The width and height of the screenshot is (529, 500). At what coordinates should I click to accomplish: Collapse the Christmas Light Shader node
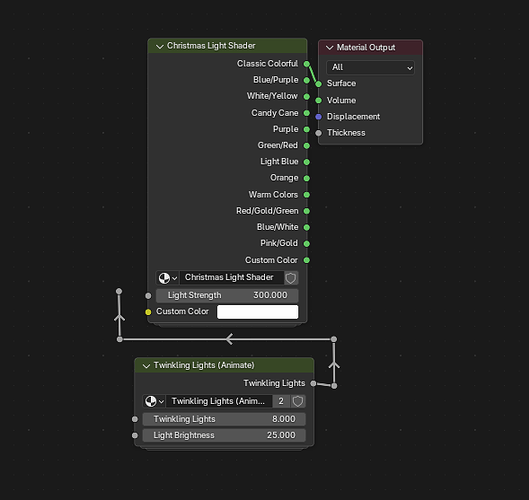[x=160, y=46]
